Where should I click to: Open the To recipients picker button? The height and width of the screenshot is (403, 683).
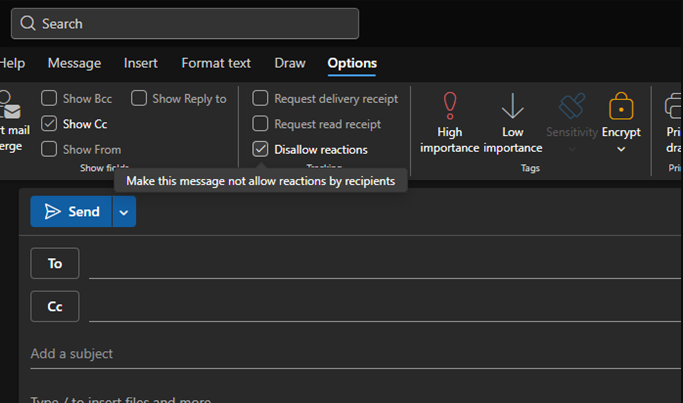[x=55, y=263]
